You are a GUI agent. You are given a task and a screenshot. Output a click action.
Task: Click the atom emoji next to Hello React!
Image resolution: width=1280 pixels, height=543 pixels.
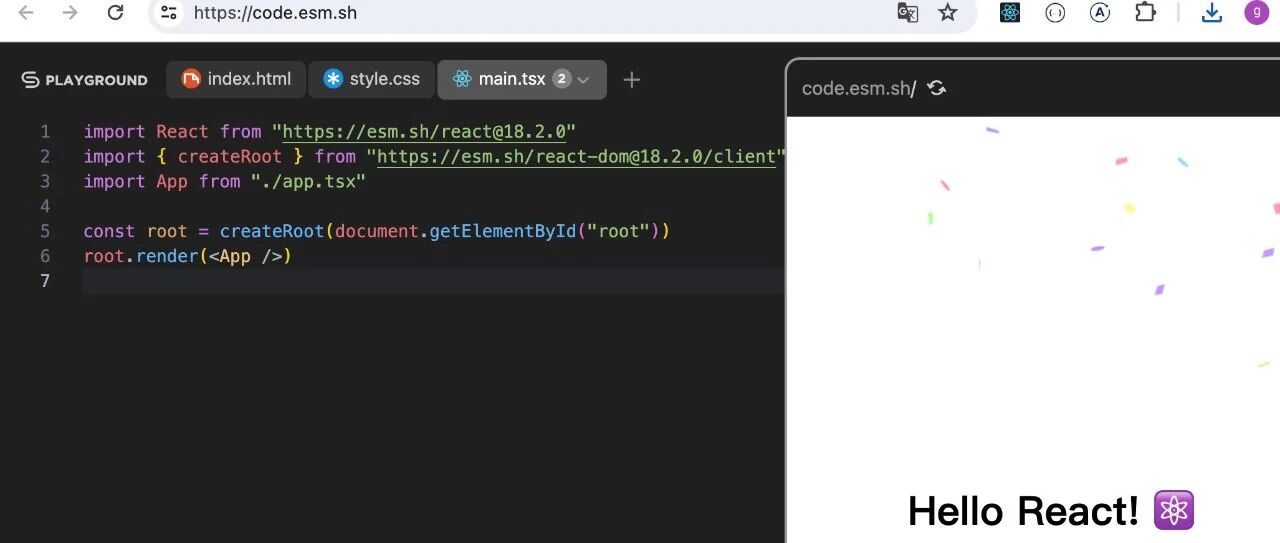tap(1174, 511)
